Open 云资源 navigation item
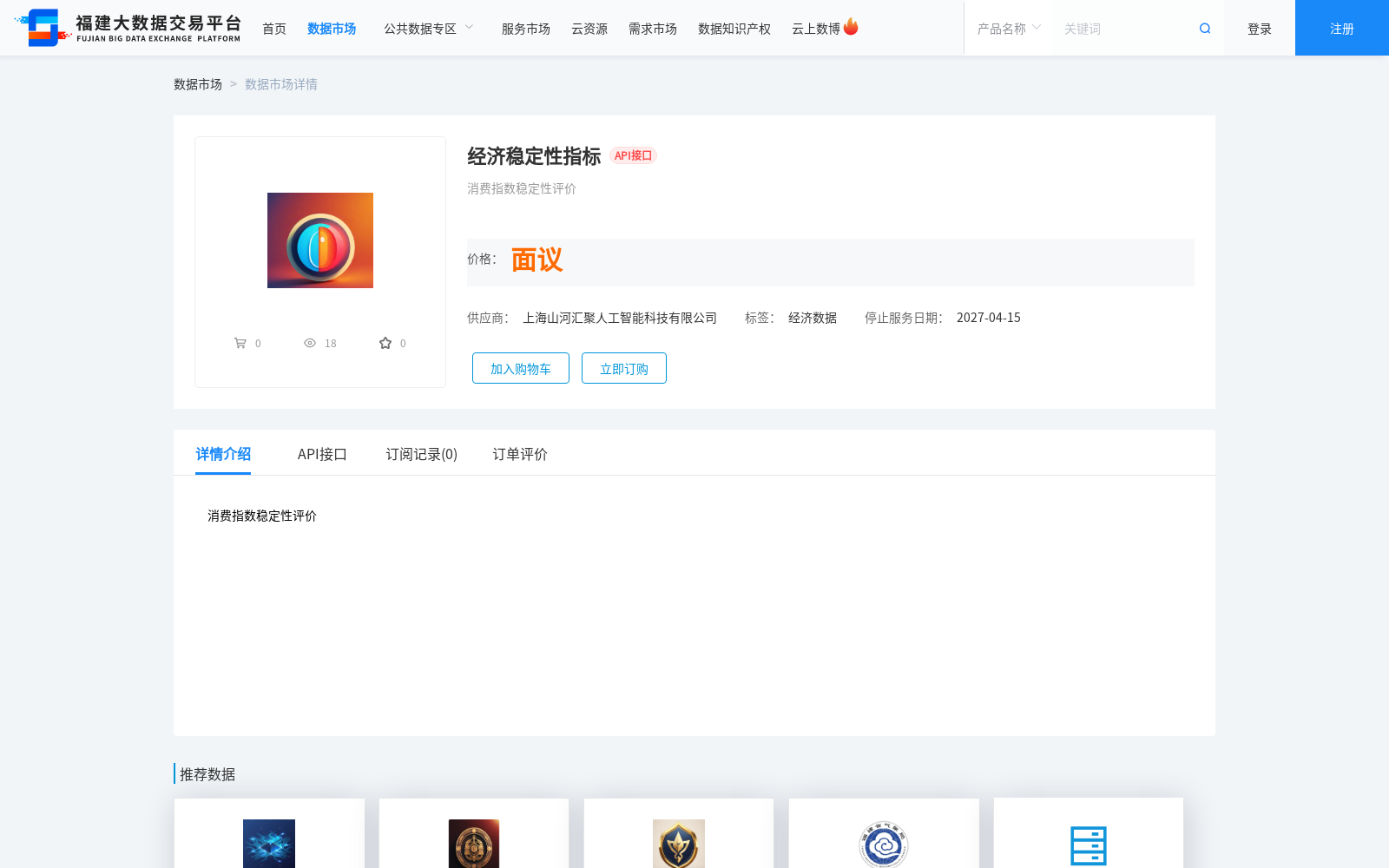The width and height of the screenshot is (1389, 868). click(x=589, y=29)
